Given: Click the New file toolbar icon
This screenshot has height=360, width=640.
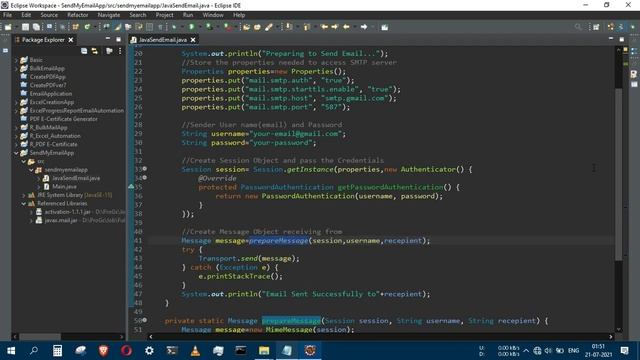Looking at the screenshot, I should coord(8,27).
